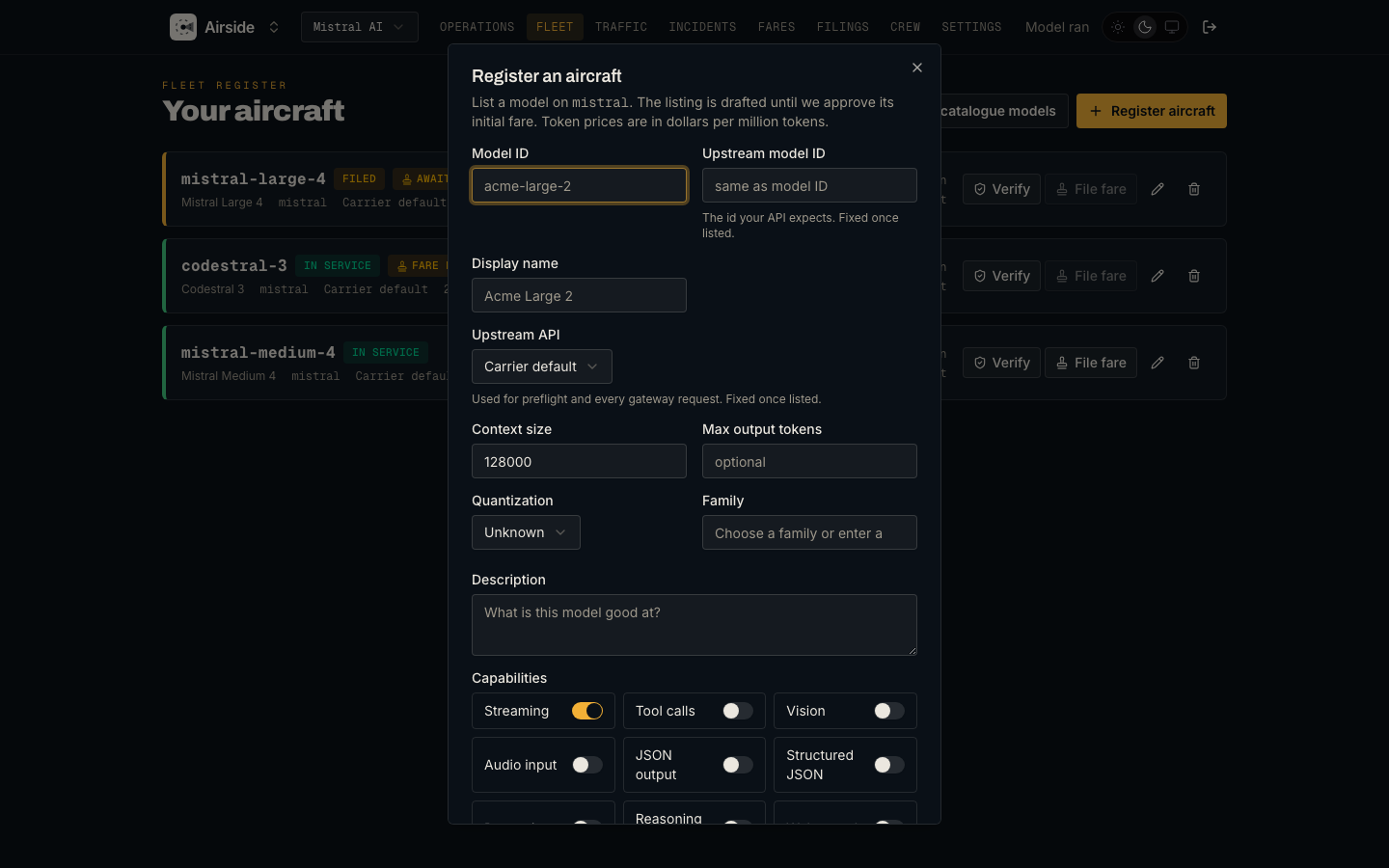The height and width of the screenshot is (868, 1389).
Task: Click the stamp icon in mistral-medium-4 File fare
Action: click(1062, 363)
